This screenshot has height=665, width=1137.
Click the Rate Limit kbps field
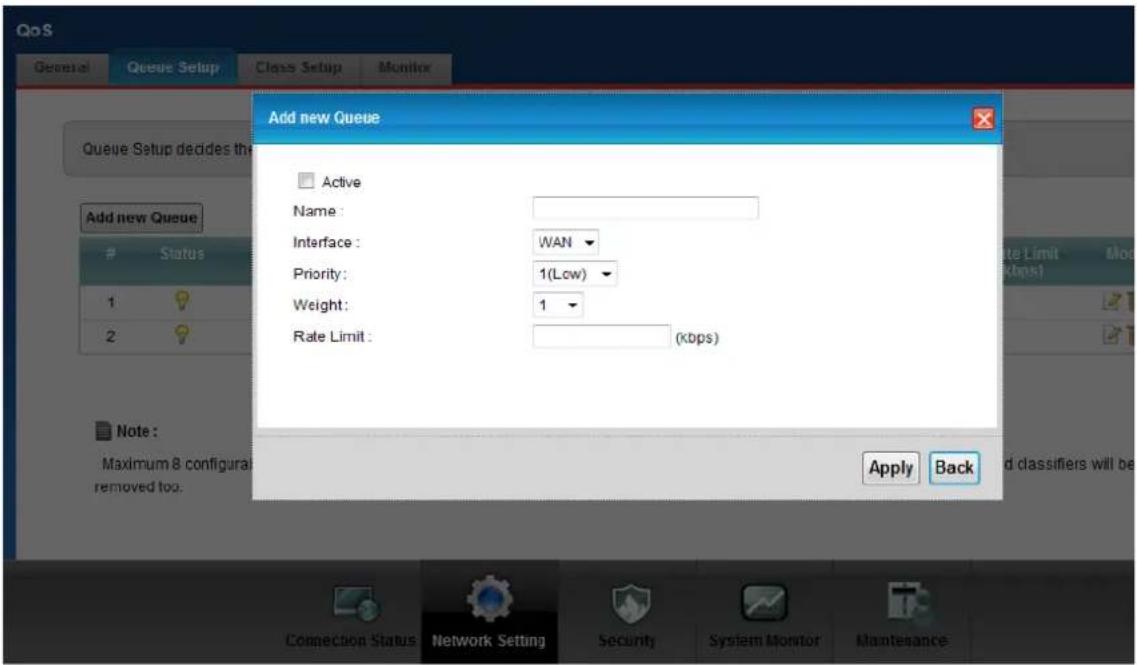[601, 336]
